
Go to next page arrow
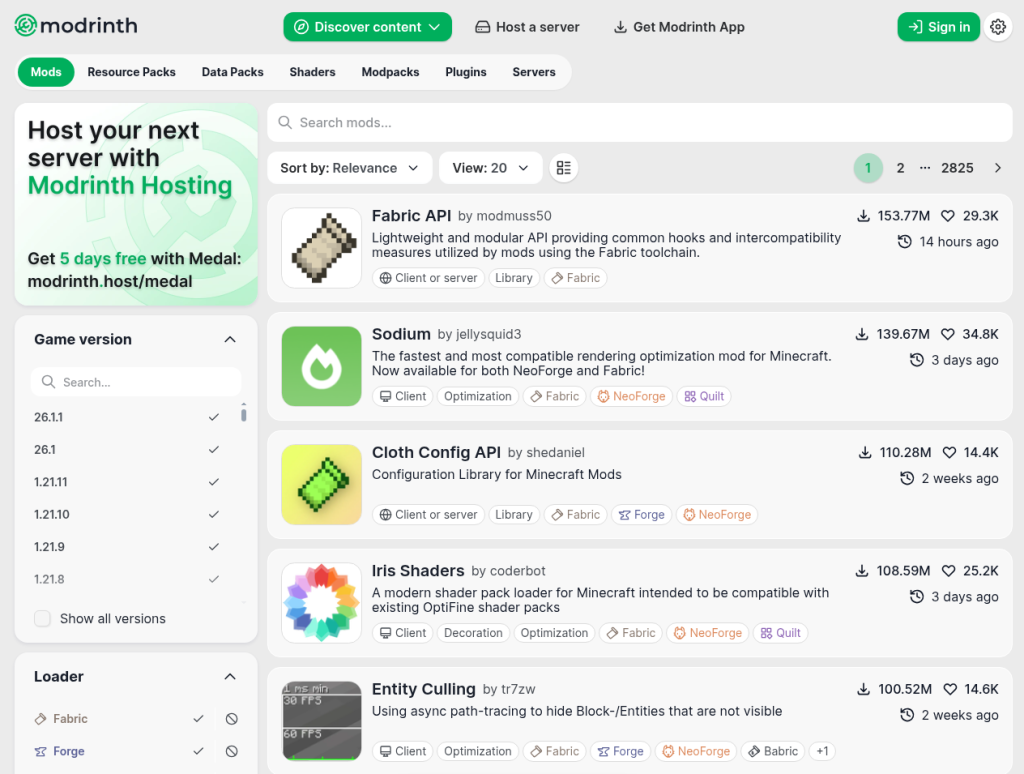(997, 168)
